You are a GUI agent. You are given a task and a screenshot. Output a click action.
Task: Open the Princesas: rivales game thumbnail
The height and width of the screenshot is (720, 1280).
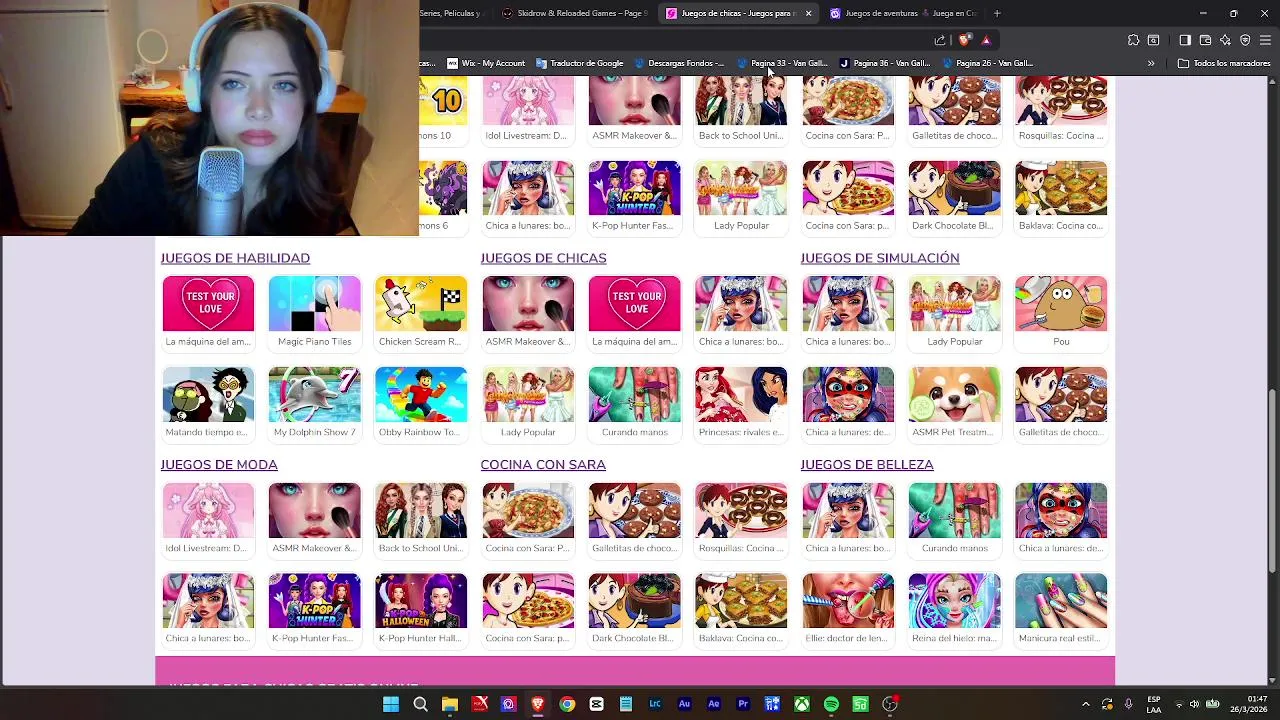coord(741,395)
